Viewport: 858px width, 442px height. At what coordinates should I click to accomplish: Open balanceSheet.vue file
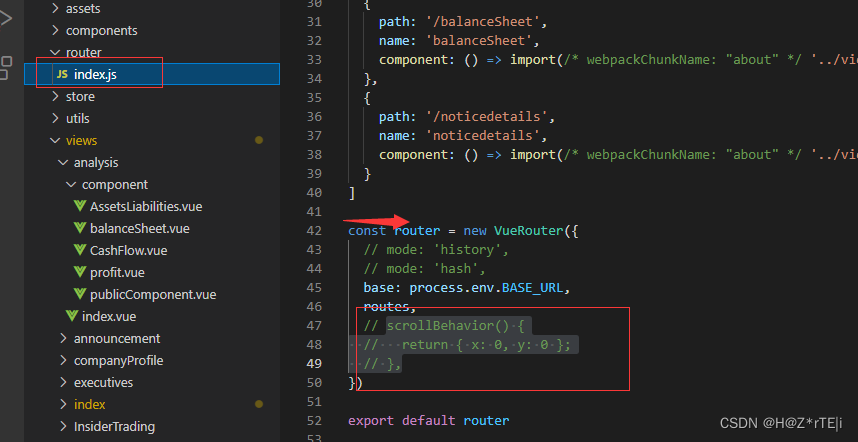[140, 228]
